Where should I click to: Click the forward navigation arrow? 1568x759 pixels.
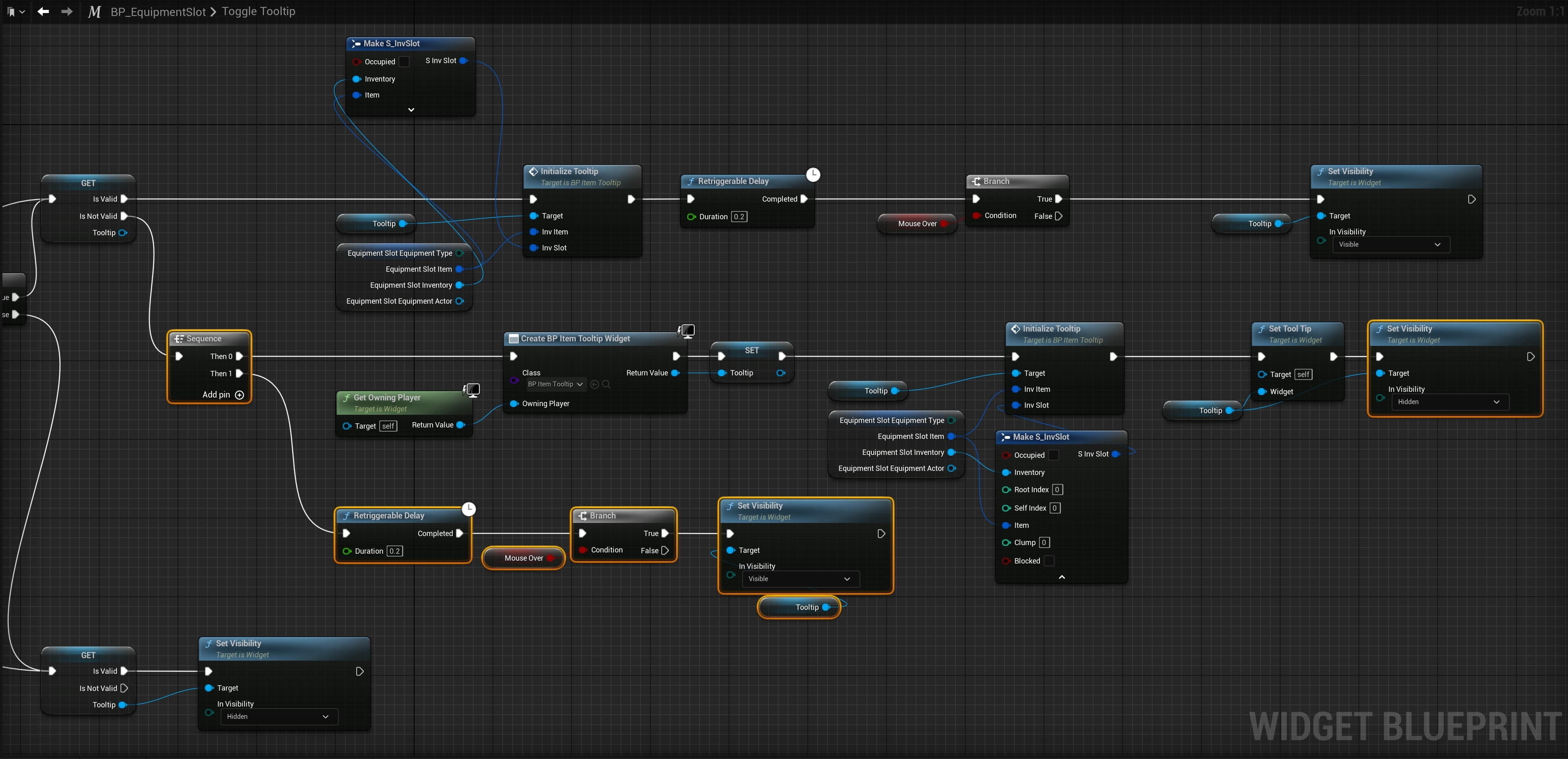66,11
